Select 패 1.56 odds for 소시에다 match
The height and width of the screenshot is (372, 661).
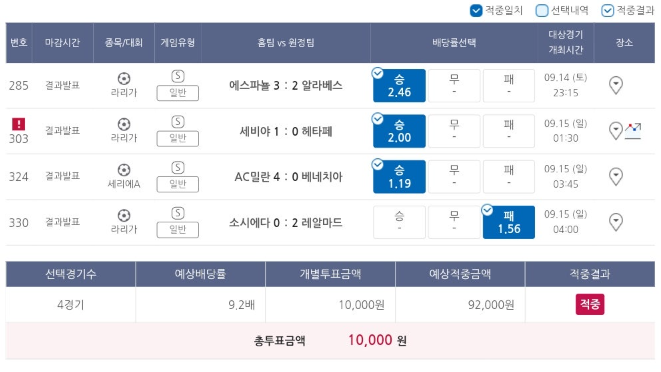(509, 222)
